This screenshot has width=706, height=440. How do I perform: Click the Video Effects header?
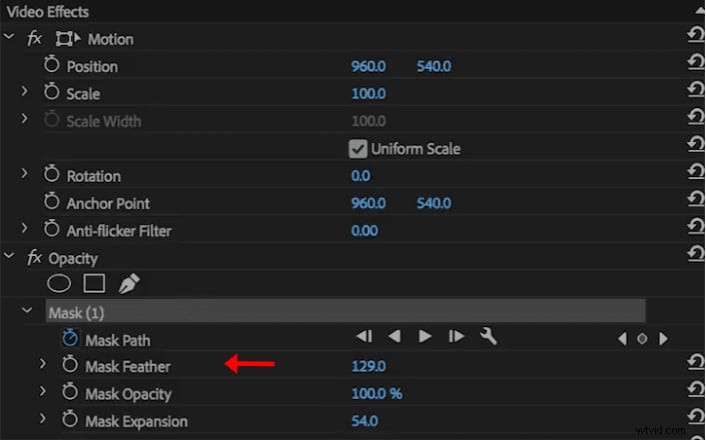pyautogui.click(x=48, y=12)
